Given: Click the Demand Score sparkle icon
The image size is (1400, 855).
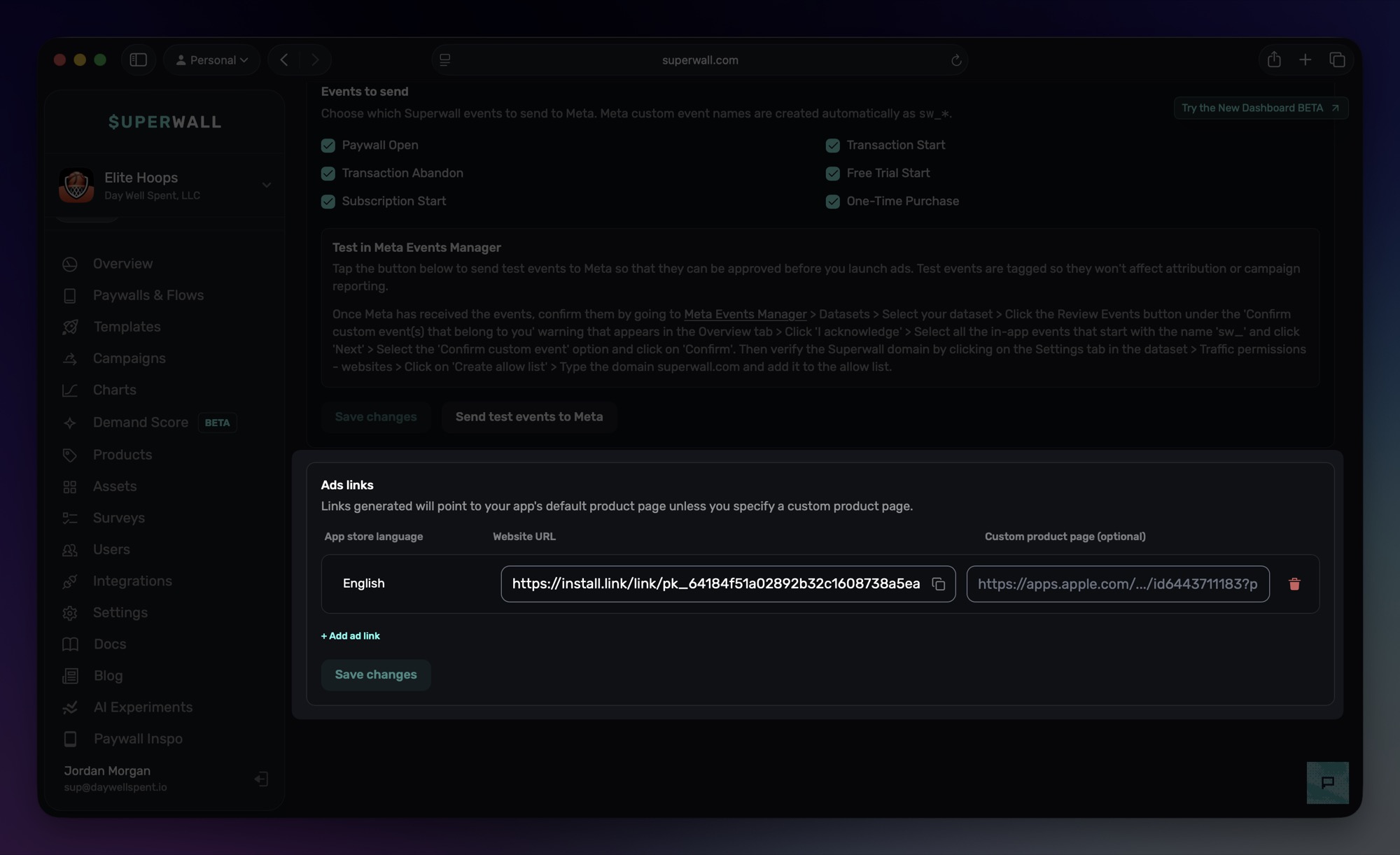Looking at the screenshot, I should (70, 423).
